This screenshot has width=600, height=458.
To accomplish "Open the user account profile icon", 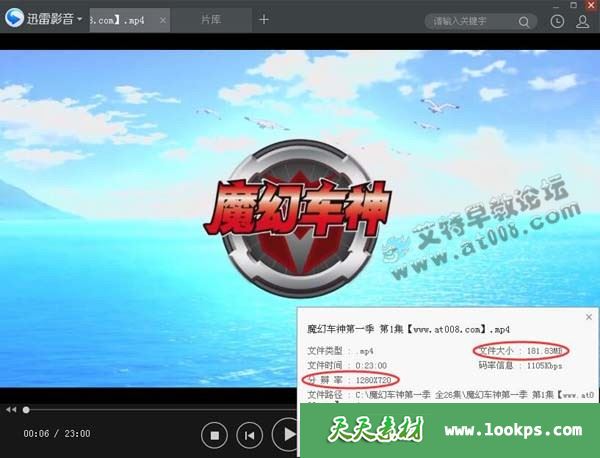I will 583,20.
